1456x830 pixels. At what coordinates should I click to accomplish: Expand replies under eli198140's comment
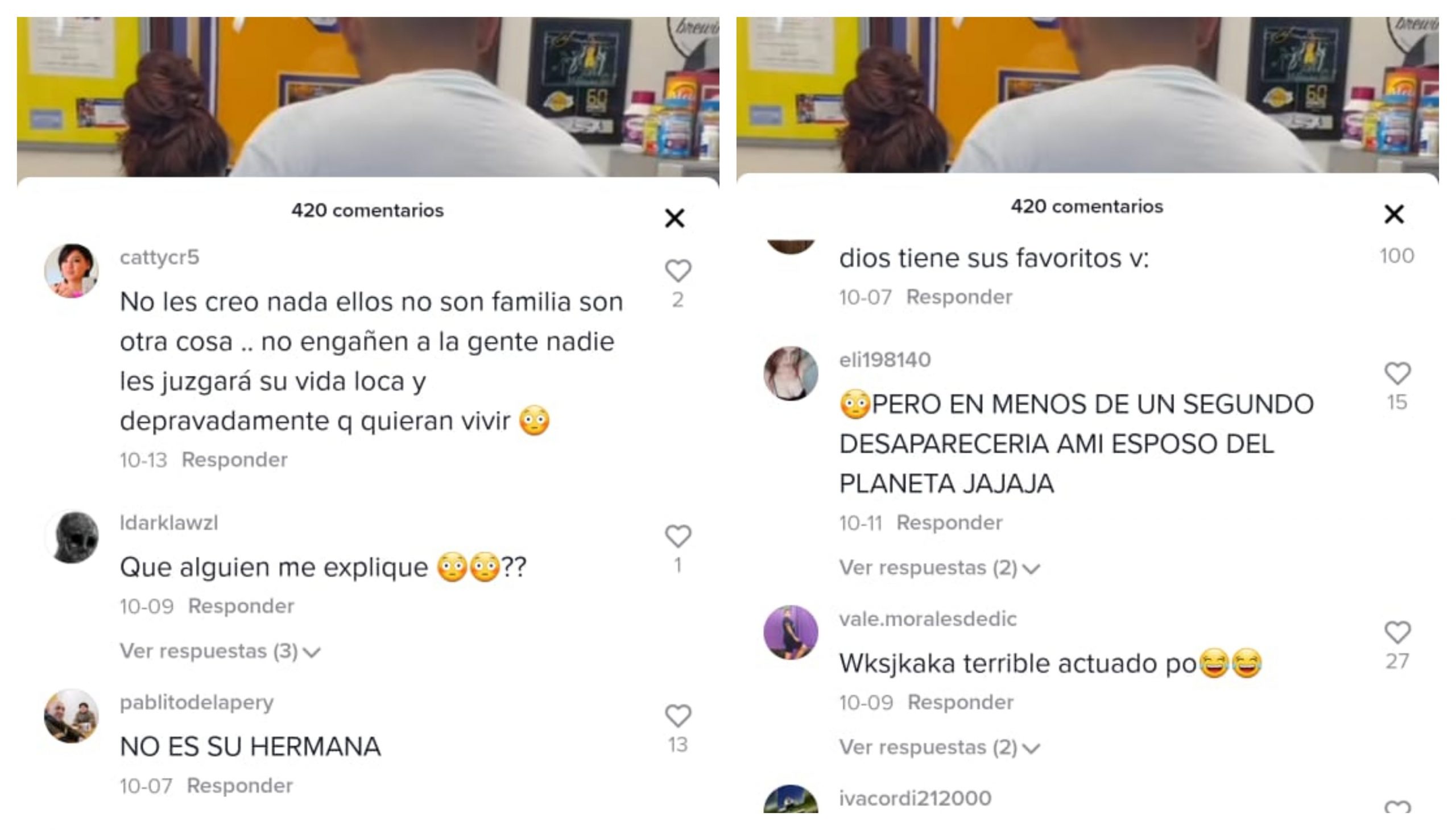click(940, 568)
